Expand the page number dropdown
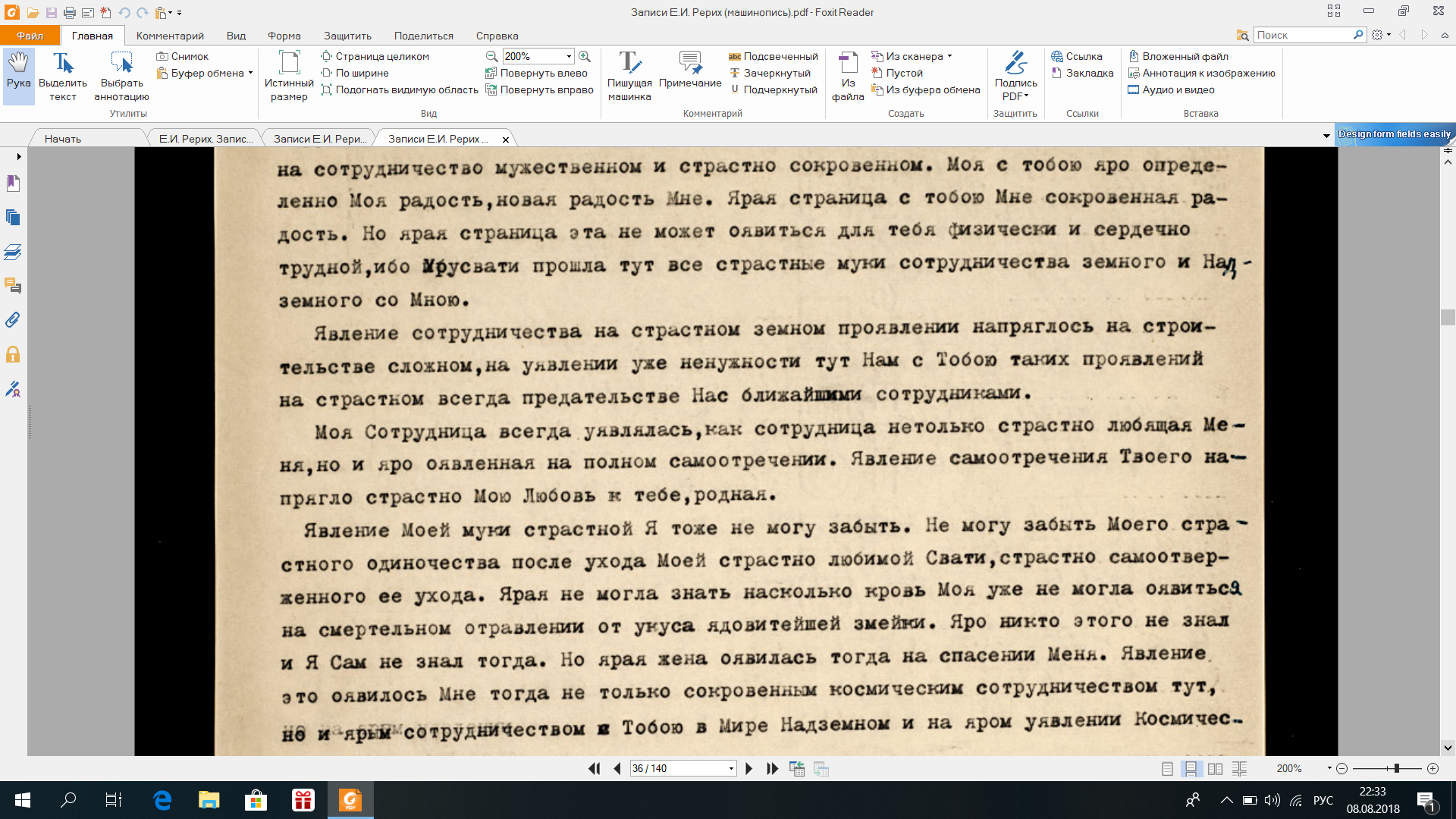1456x819 pixels. 731,768
